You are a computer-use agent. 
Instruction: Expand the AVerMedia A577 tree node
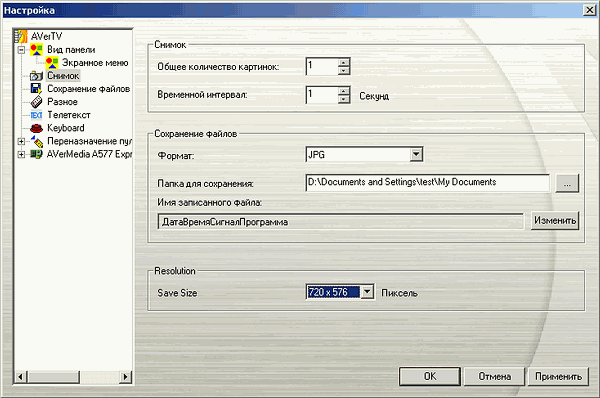21,155
